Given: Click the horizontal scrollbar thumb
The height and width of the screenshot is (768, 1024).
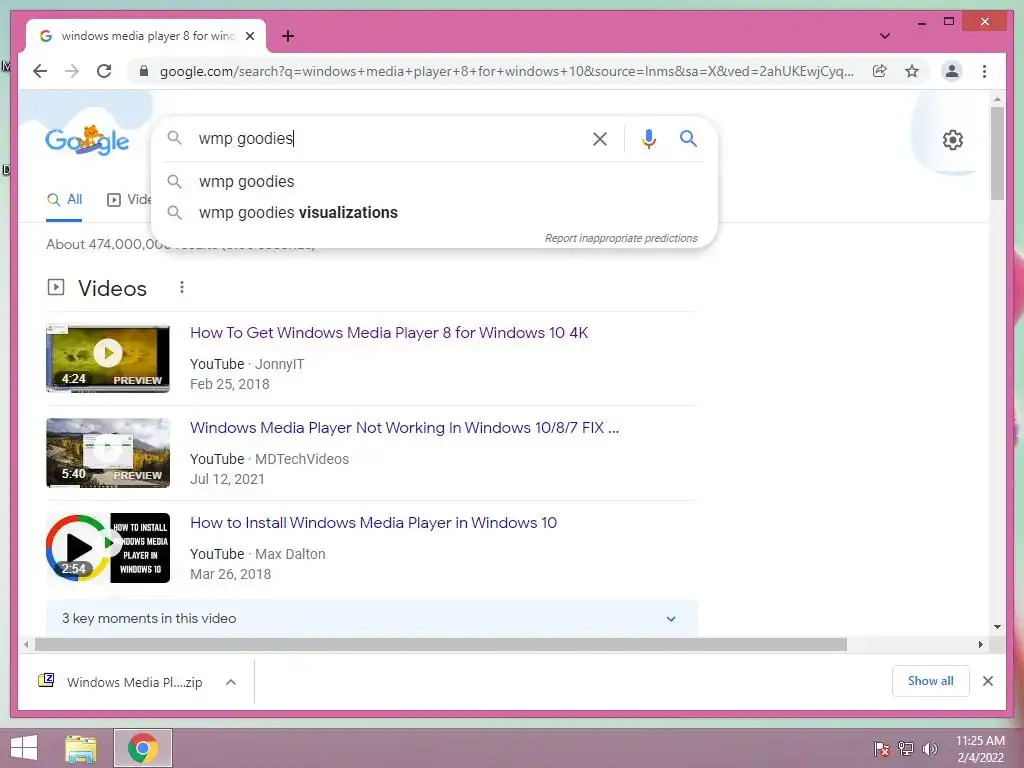Looking at the screenshot, I should pos(441,645).
